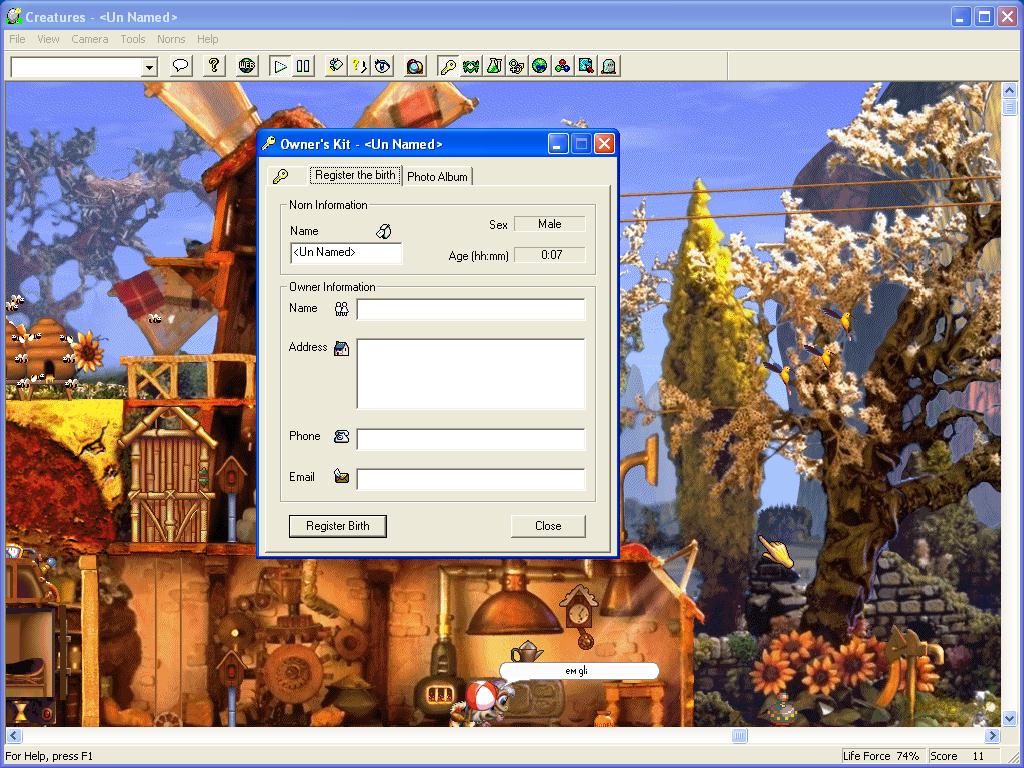Image resolution: width=1024 pixels, height=768 pixels.
Task: Focus the Owner Name input field
Action: [x=471, y=310]
